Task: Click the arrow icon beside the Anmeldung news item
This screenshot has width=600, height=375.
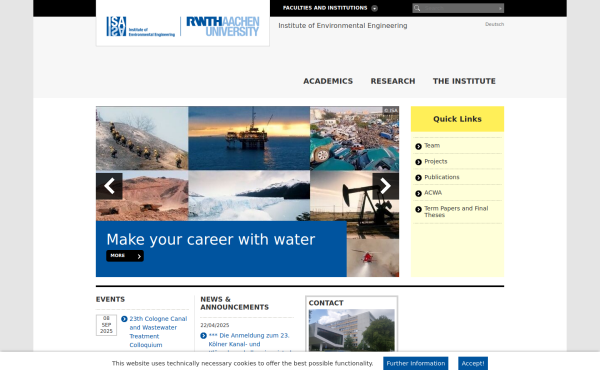Action: tap(203, 336)
